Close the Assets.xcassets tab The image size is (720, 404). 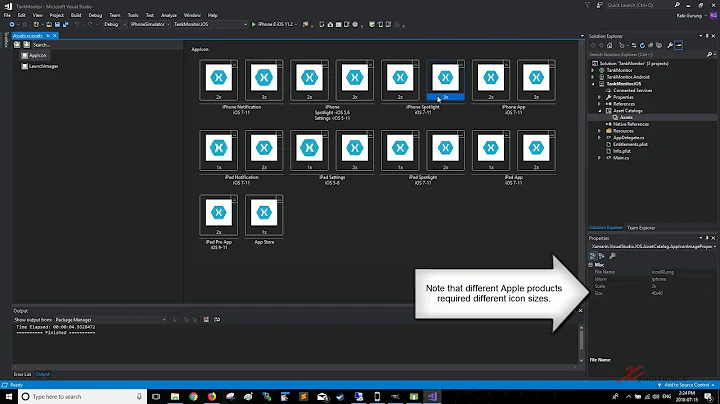pos(55,36)
